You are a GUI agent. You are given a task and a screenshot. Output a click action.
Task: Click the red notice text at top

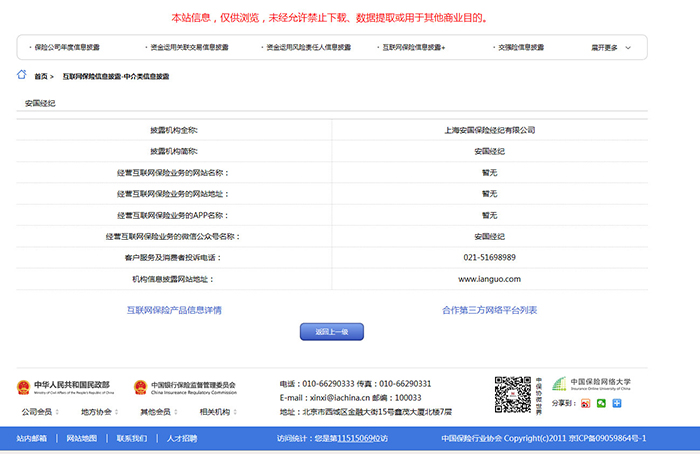tap(329, 18)
